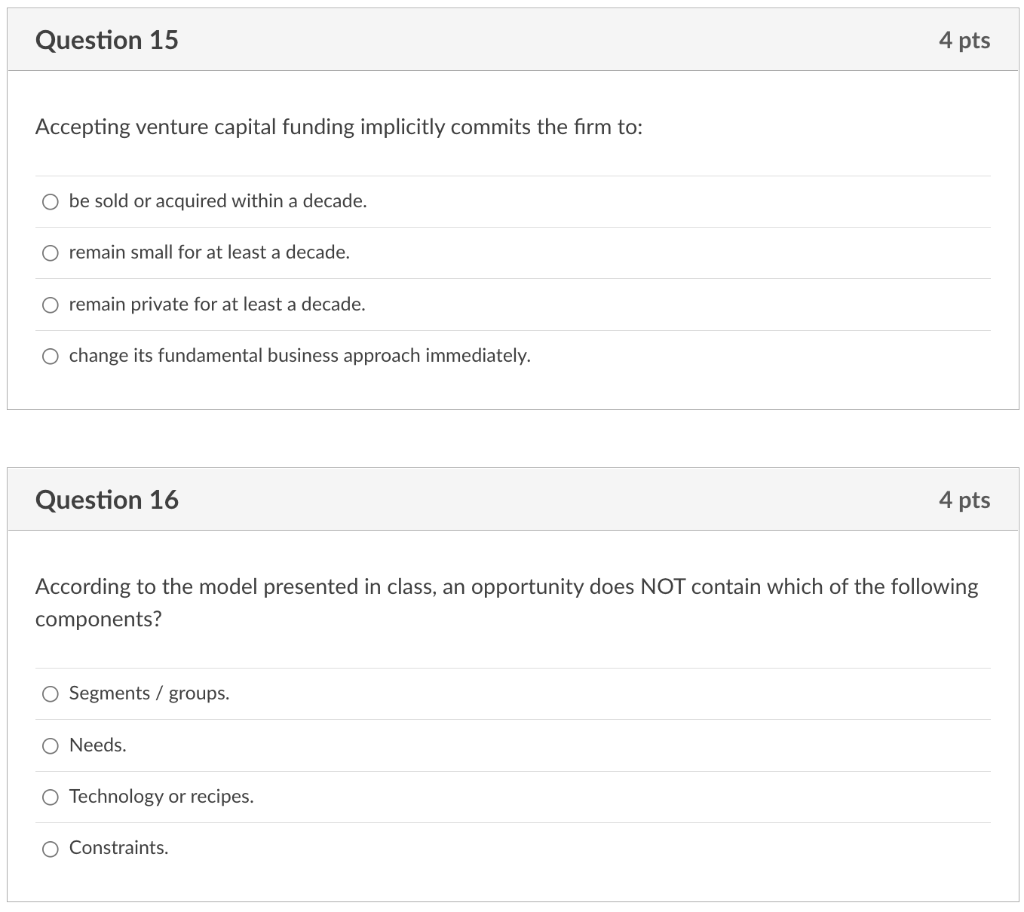1024x912 pixels.
Task: Click the "Question 16" header
Action: [x=106, y=499]
